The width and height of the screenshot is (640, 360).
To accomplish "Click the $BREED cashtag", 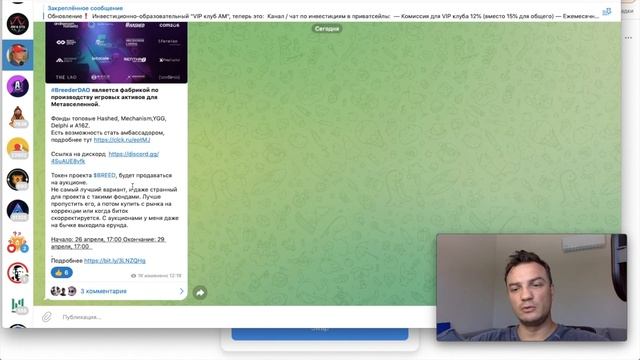I will (x=104, y=175).
